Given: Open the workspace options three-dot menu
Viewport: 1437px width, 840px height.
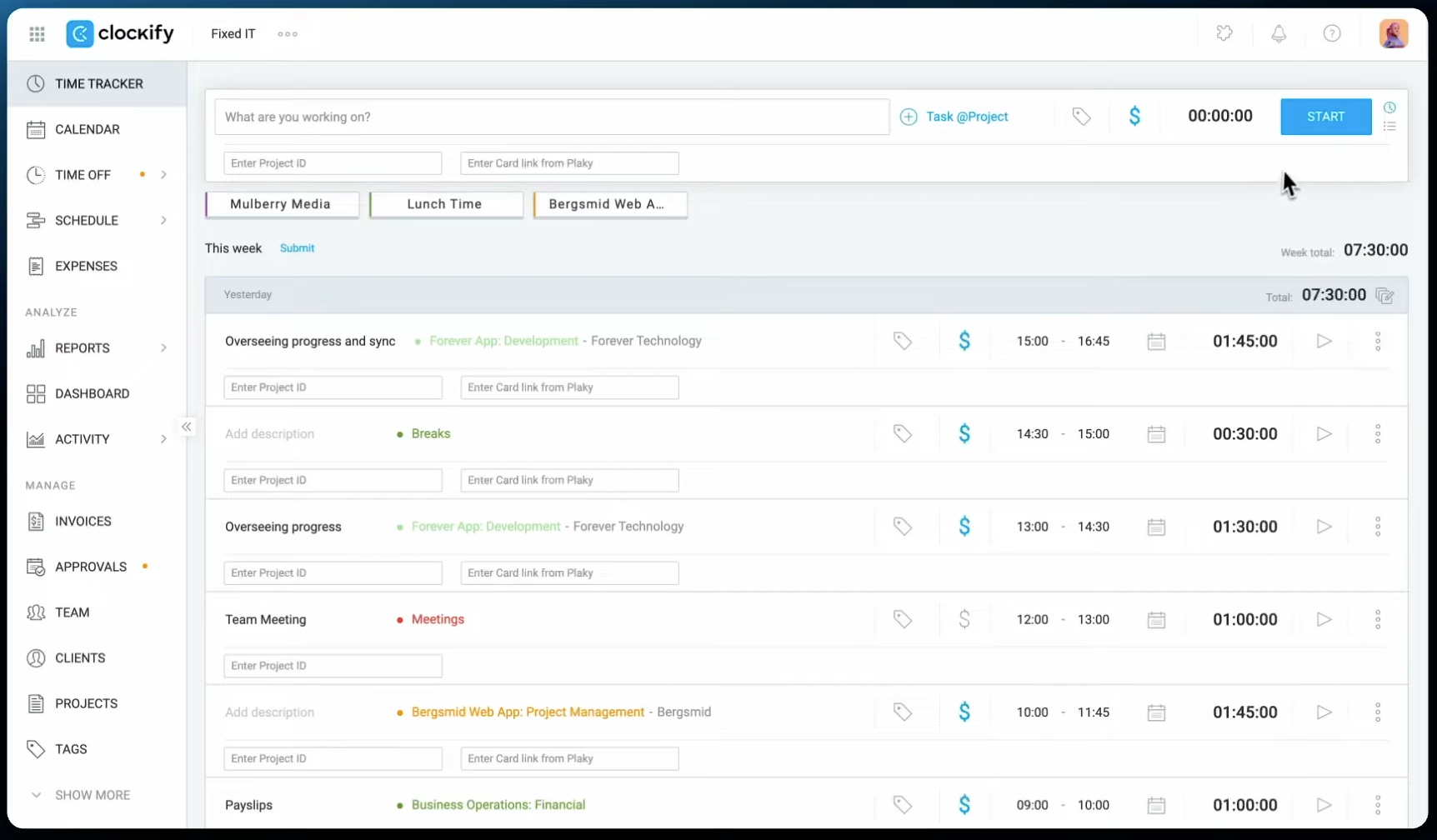Looking at the screenshot, I should coord(288,34).
